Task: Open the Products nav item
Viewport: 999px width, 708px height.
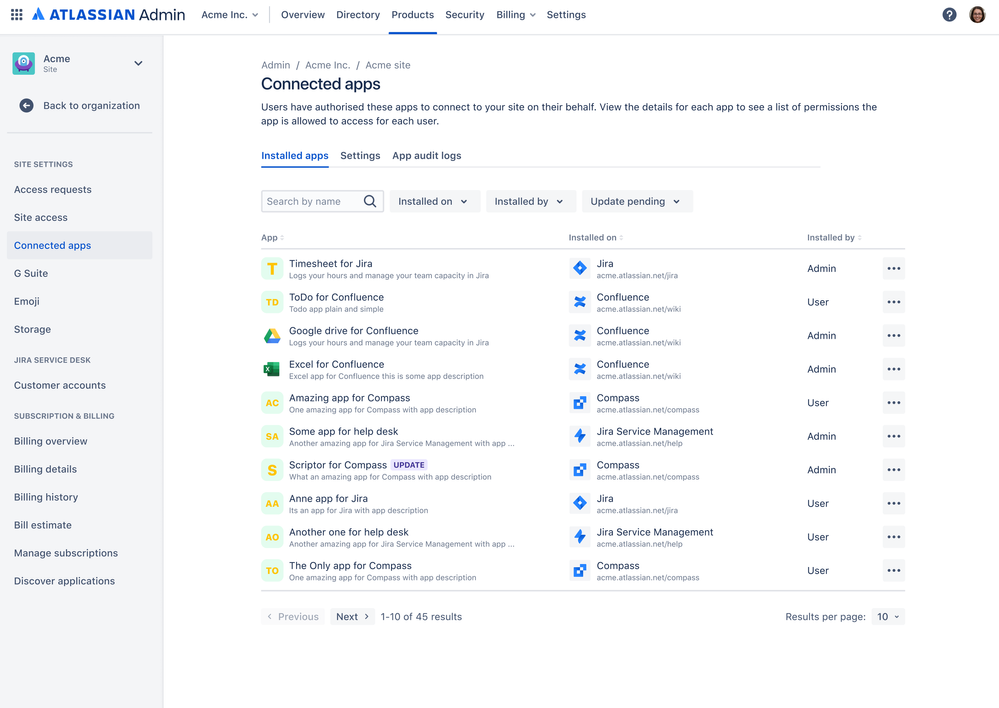Action: coord(413,15)
